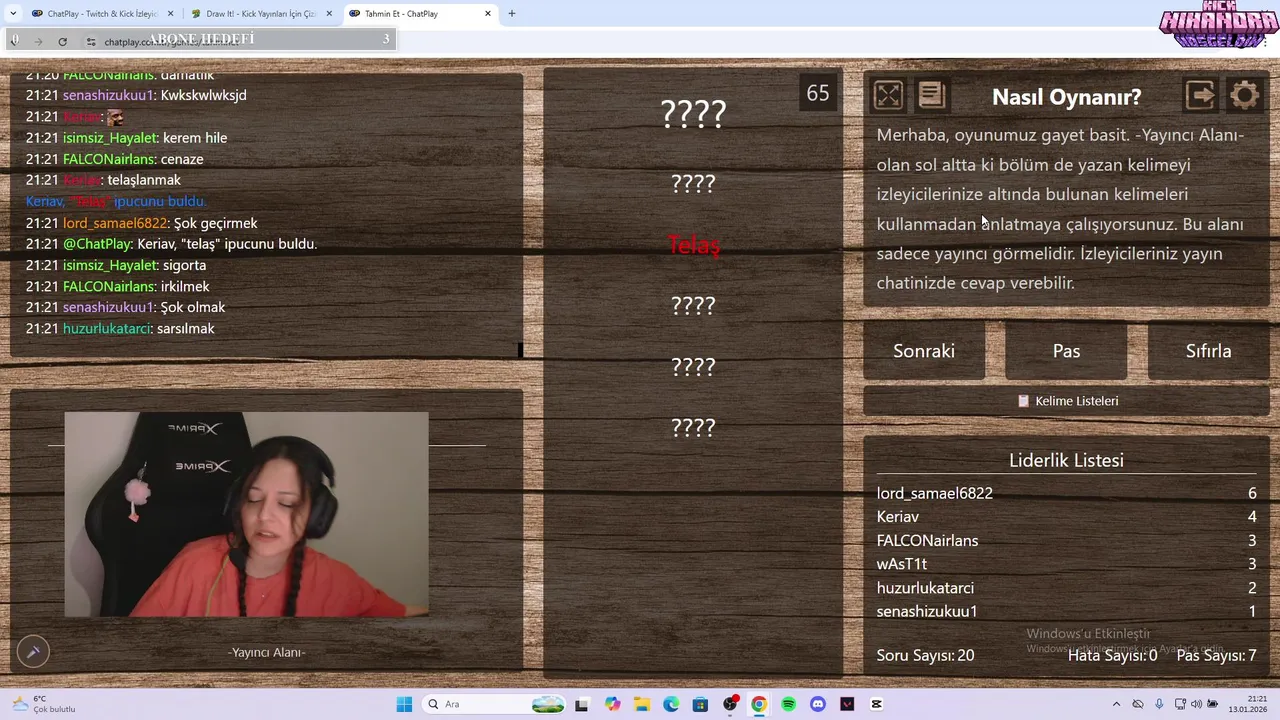Expand hidden system tray icons chevron
The image size is (1280, 720).
click(1116, 704)
